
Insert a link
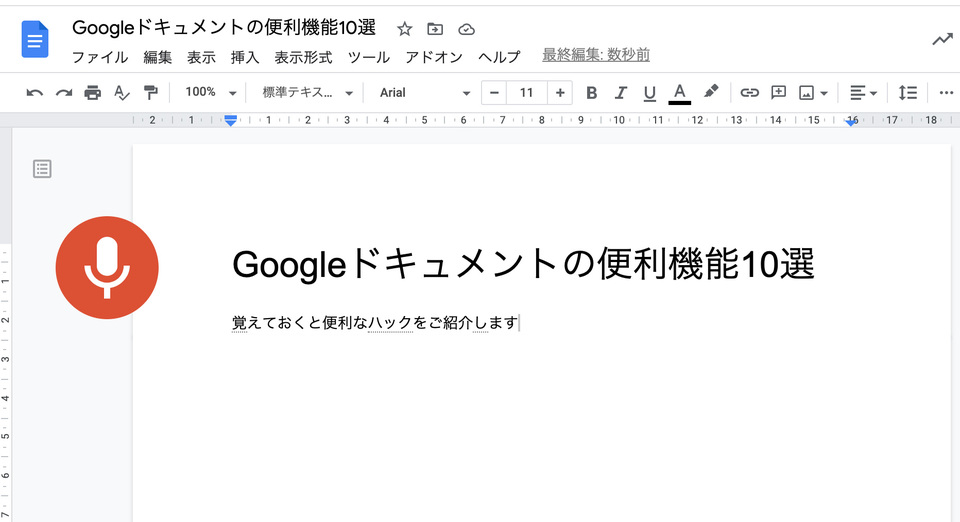coord(749,93)
